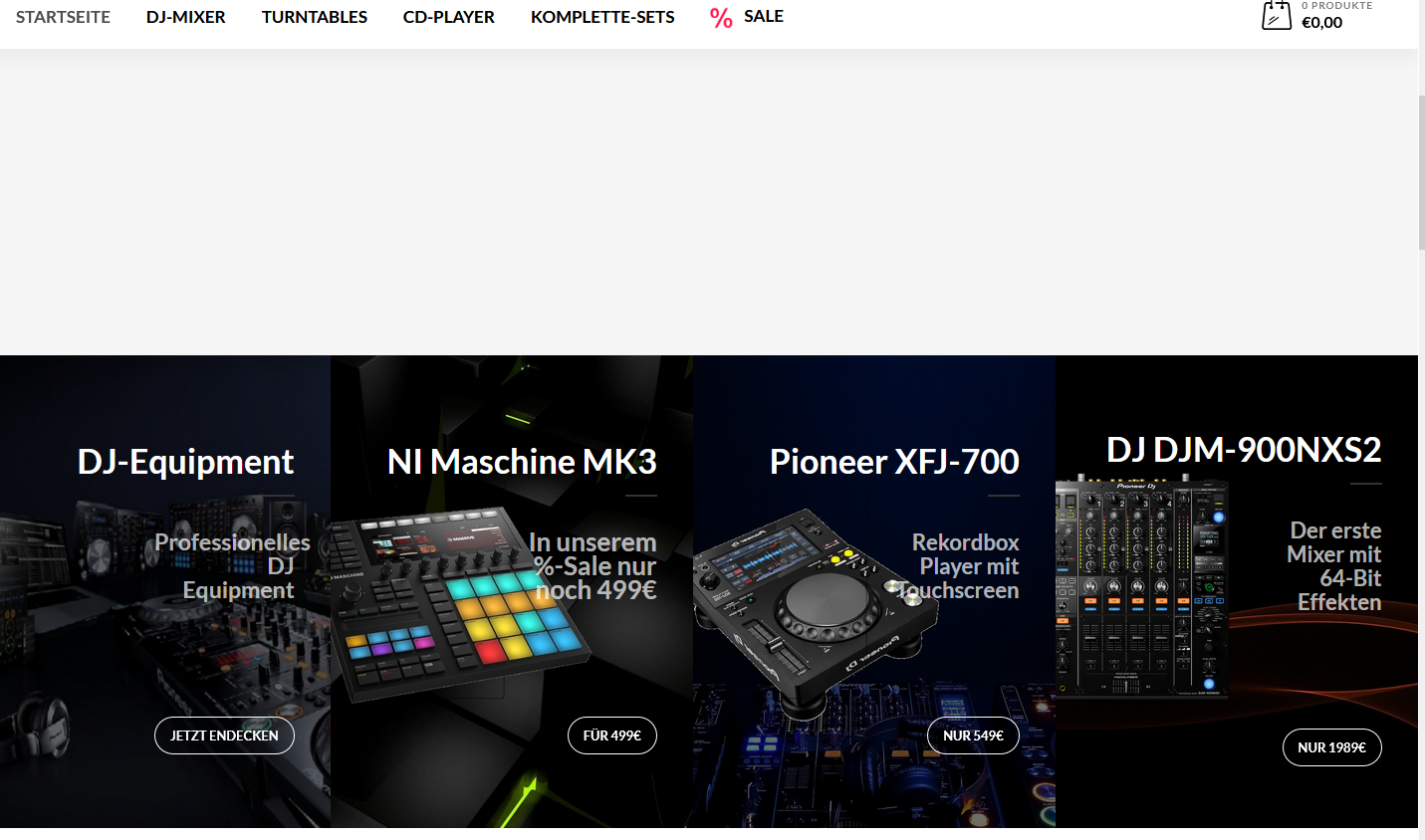Open the SALE menu link
The width and height of the screenshot is (1425, 840).
(x=764, y=16)
